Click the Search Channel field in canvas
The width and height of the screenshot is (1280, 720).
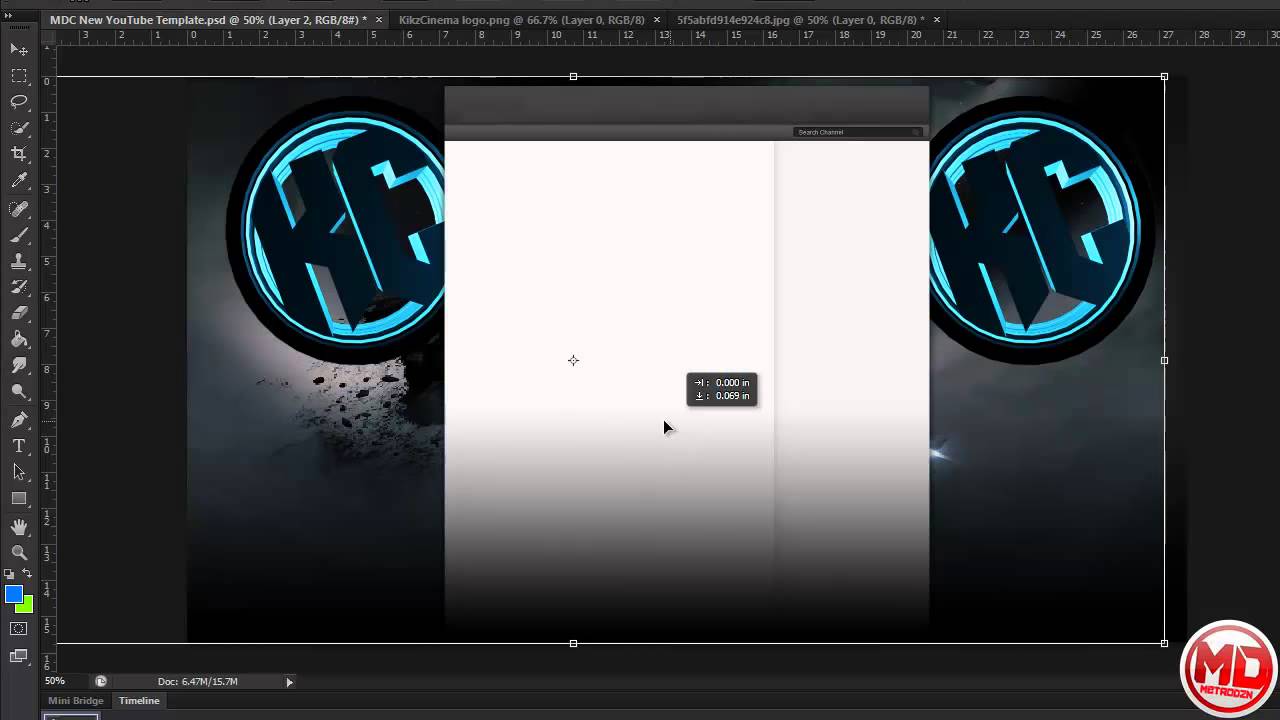(x=858, y=132)
